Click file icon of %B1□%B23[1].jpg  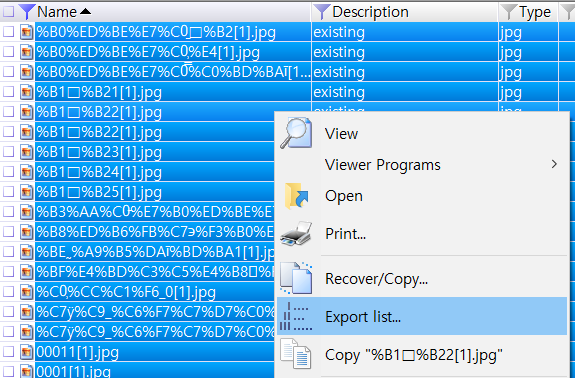(x=26, y=152)
